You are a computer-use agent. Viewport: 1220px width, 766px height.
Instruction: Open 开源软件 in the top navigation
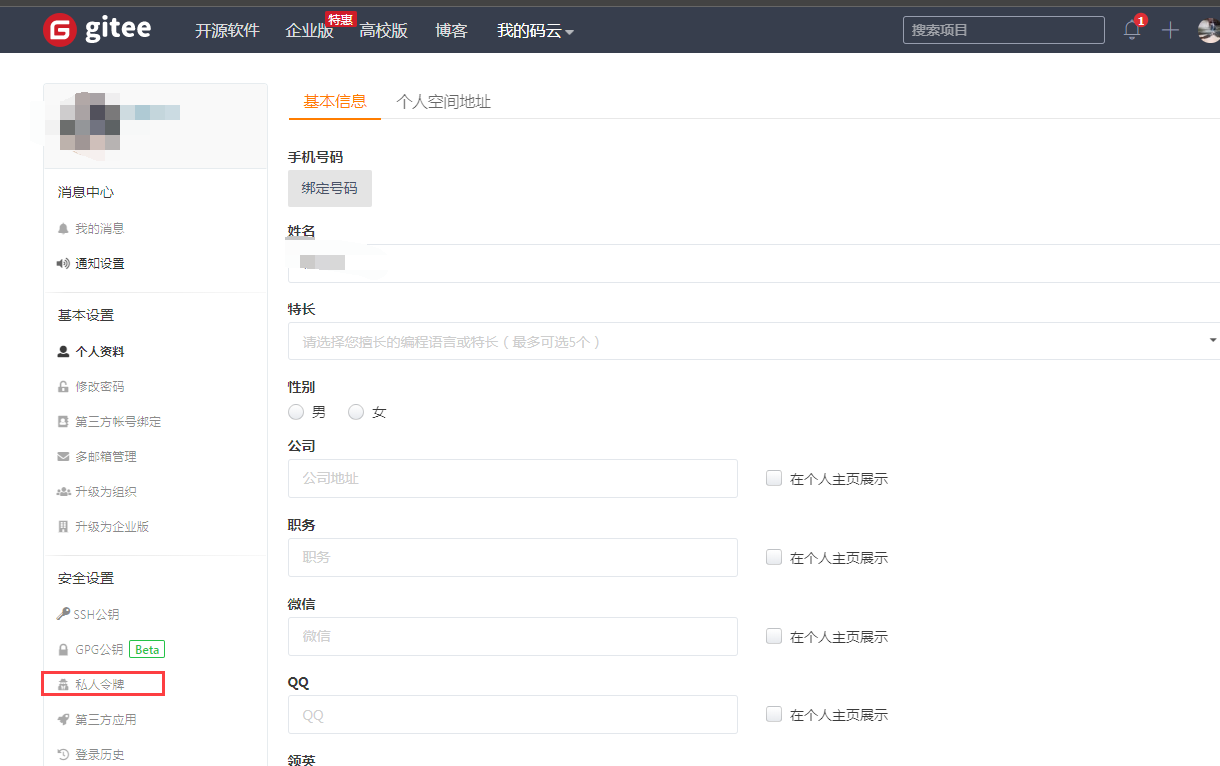[x=227, y=31]
